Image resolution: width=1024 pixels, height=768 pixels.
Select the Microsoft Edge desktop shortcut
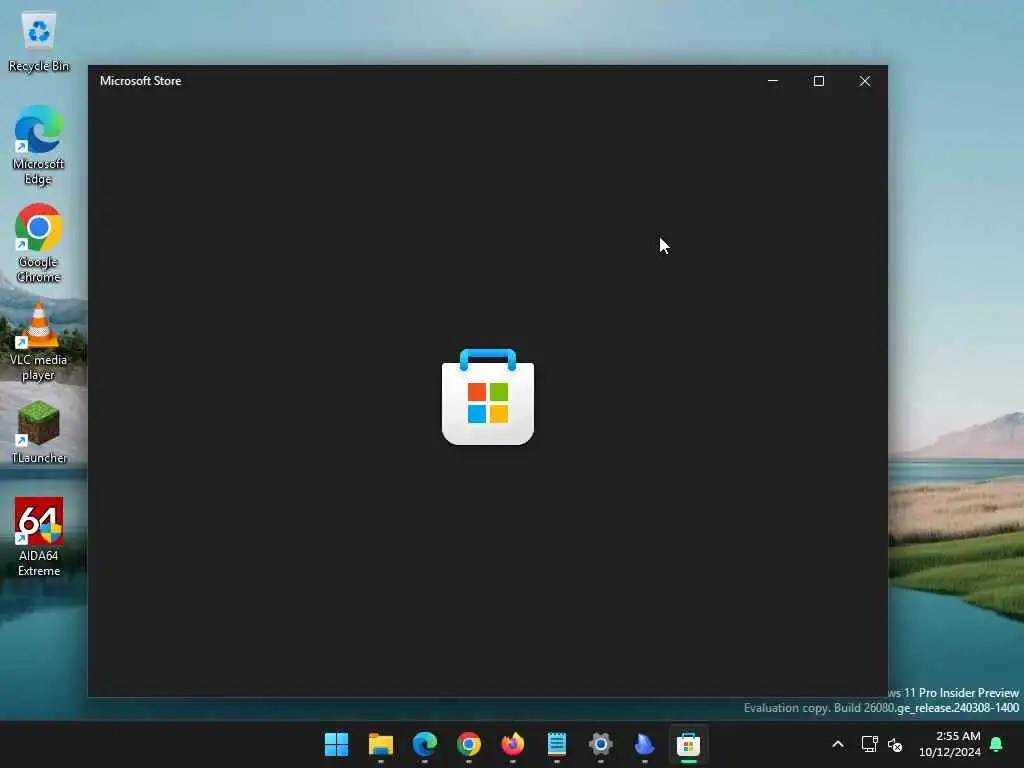point(39,145)
